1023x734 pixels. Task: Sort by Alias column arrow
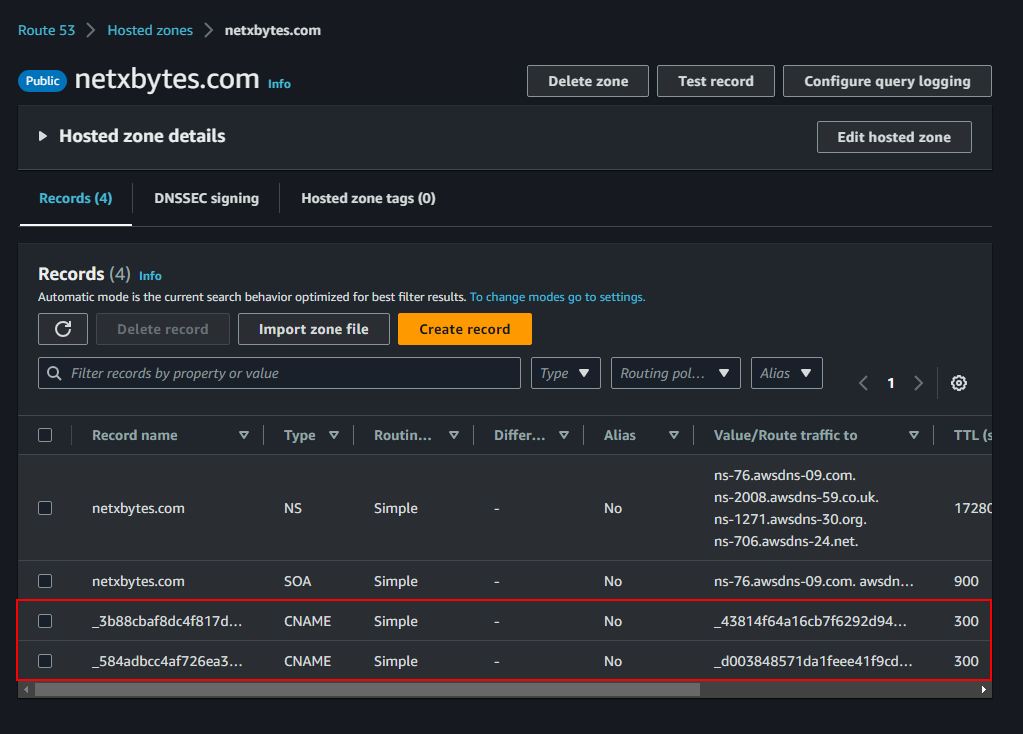(674, 435)
